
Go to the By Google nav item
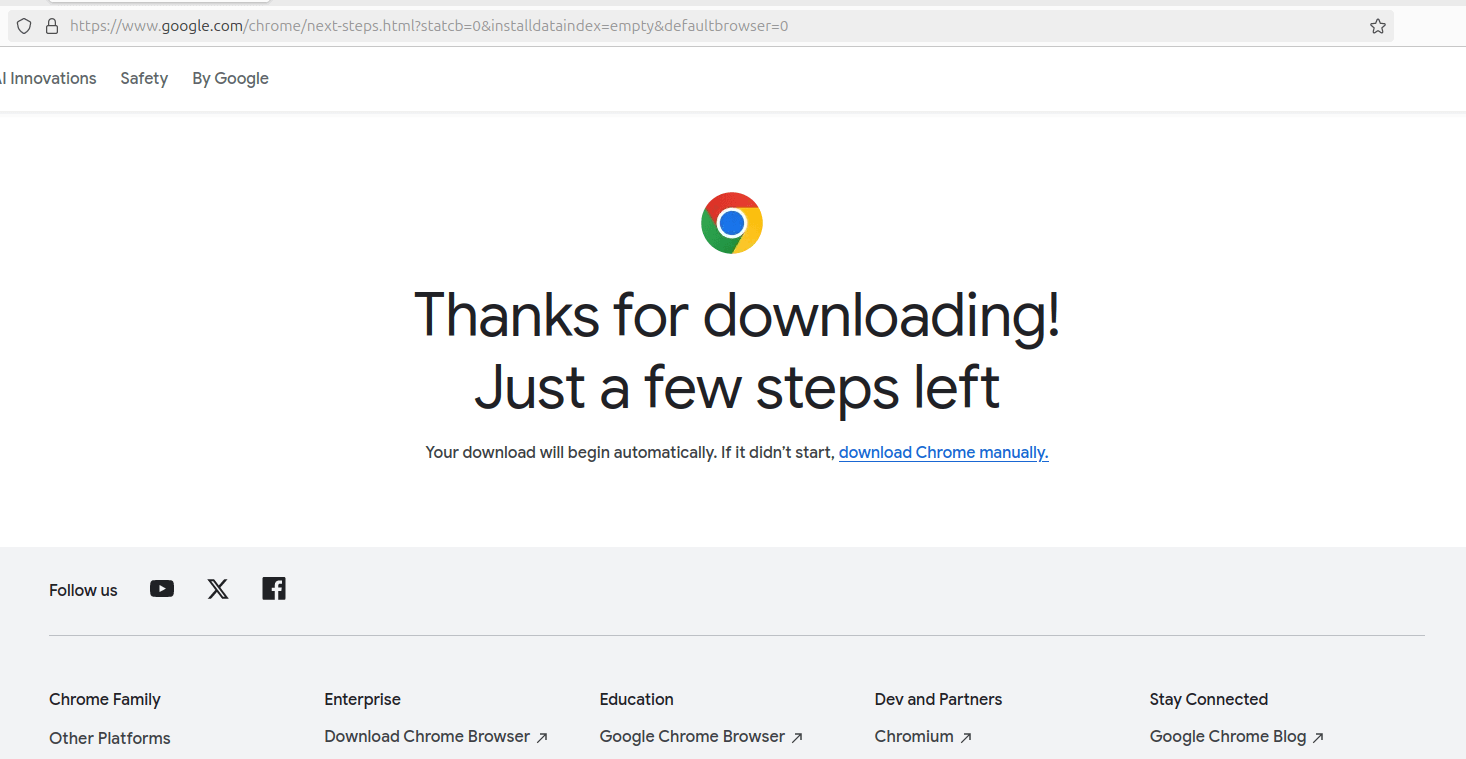[230, 78]
